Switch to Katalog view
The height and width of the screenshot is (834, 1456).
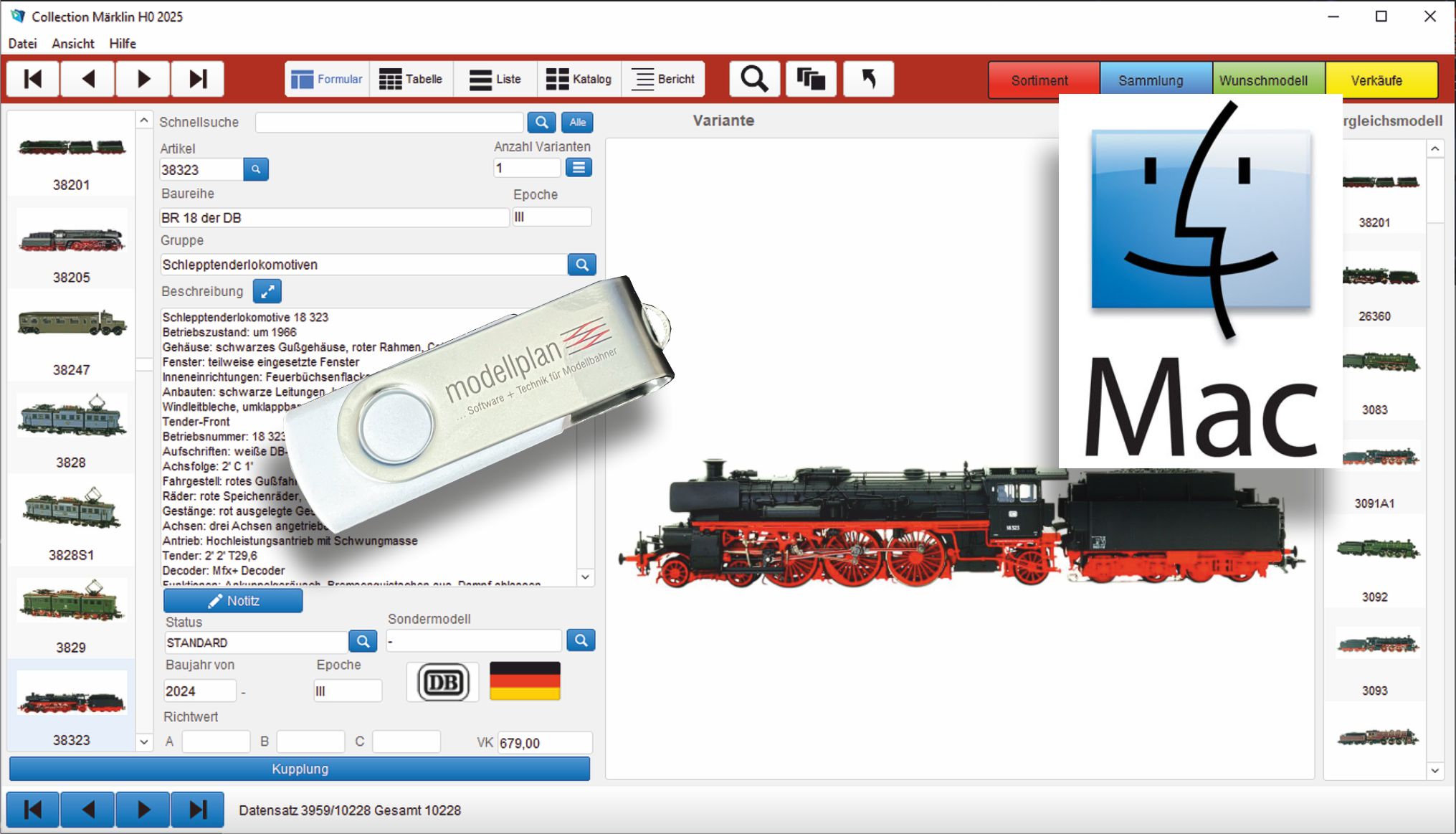(x=579, y=79)
